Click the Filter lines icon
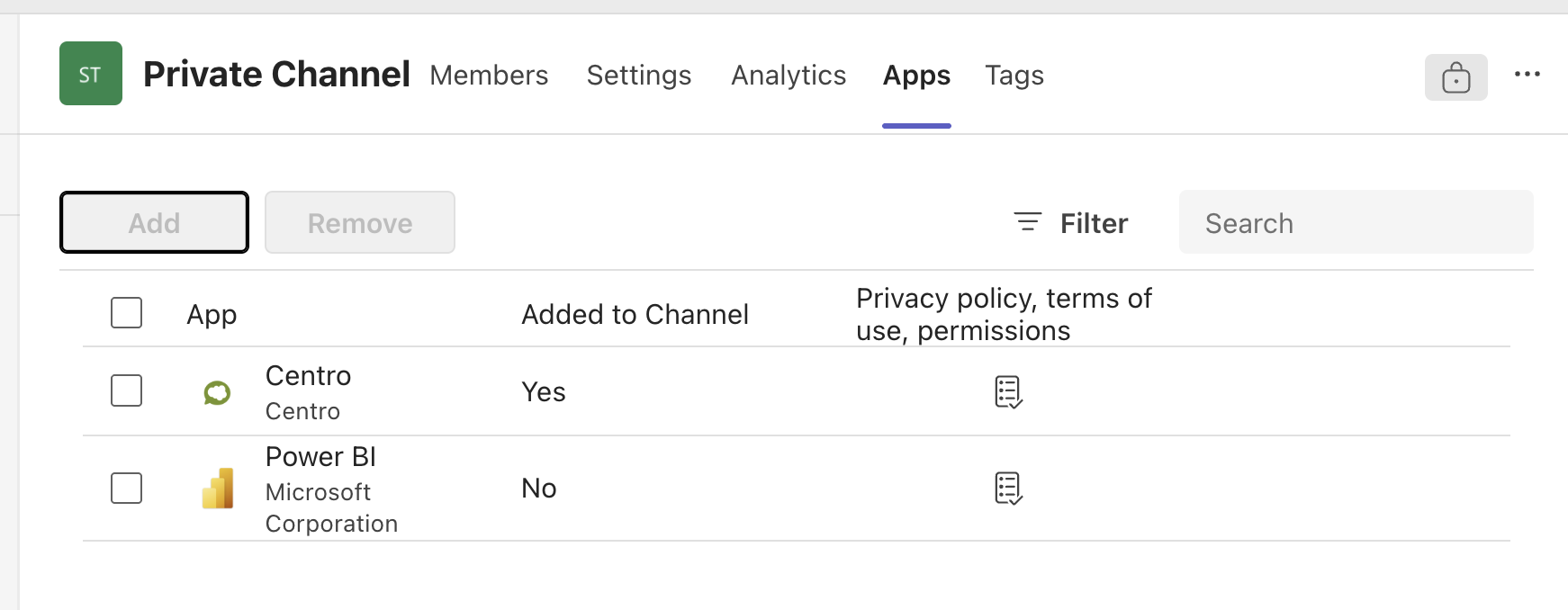 pyautogui.click(x=1027, y=222)
